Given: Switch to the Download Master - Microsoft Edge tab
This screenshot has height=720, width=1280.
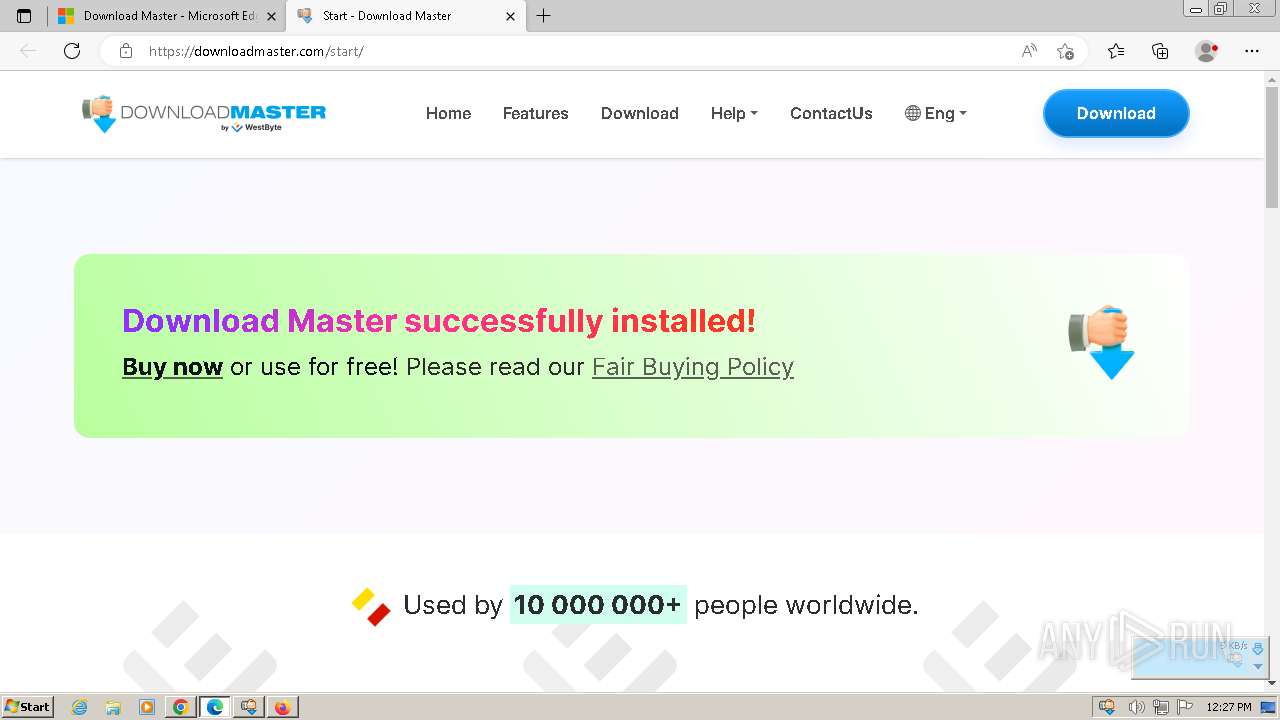Looking at the screenshot, I should click(166, 16).
